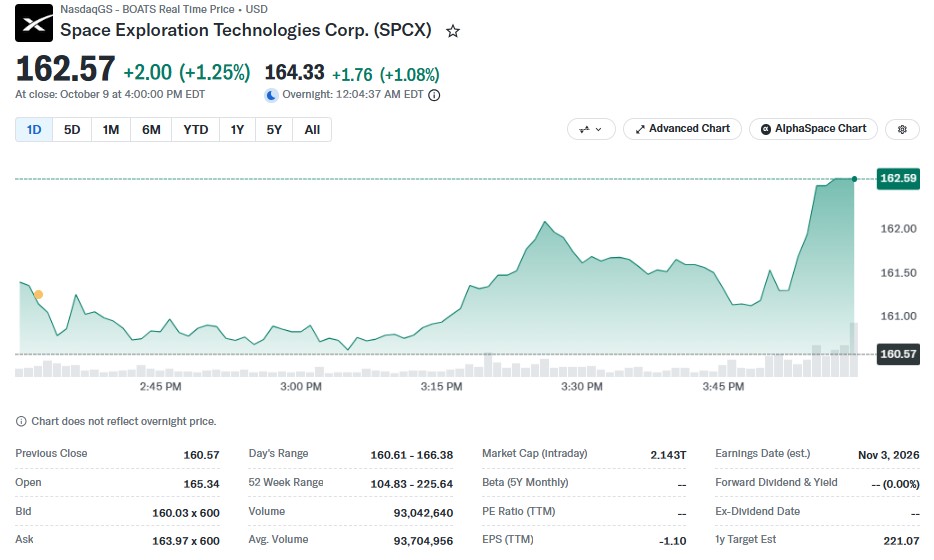Click the 2:45 PM axis label

point(160,387)
